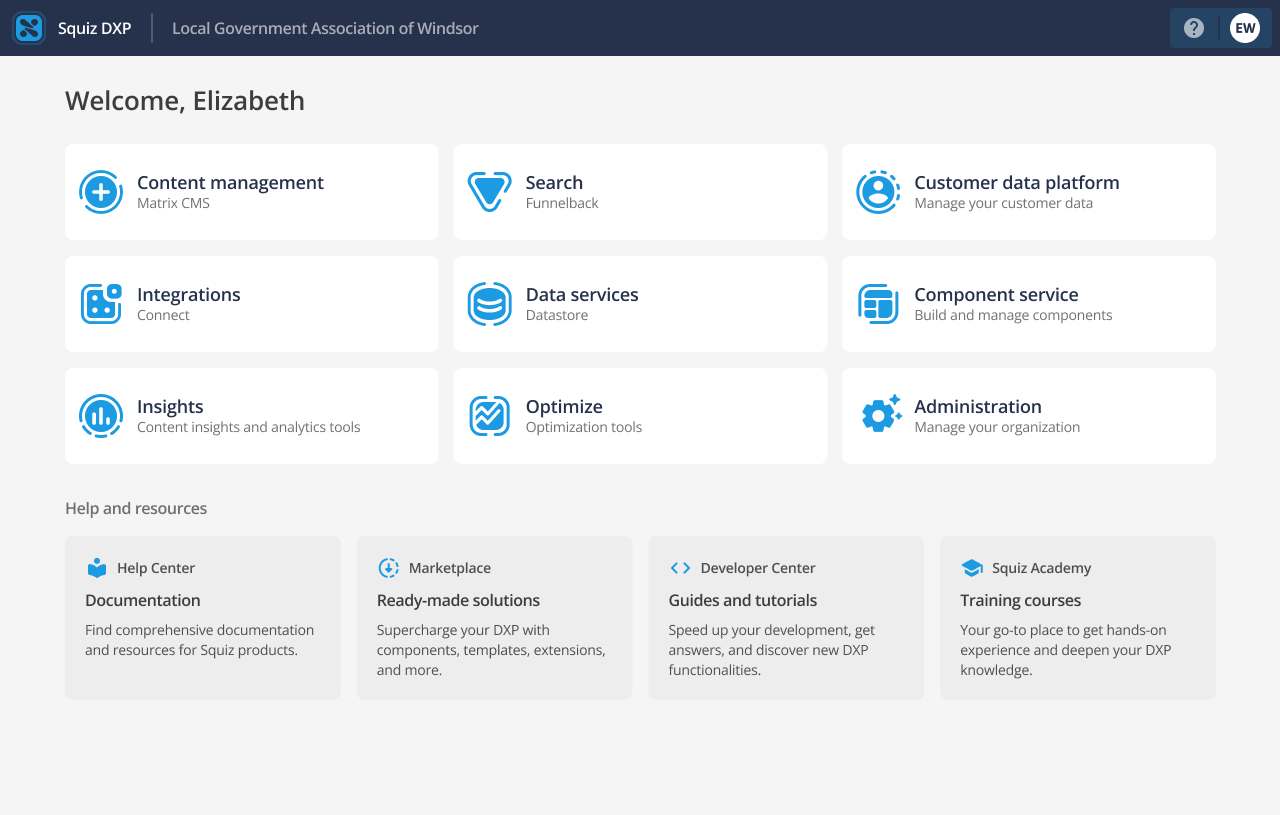Click the Optimize tools icon

(489, 416)
